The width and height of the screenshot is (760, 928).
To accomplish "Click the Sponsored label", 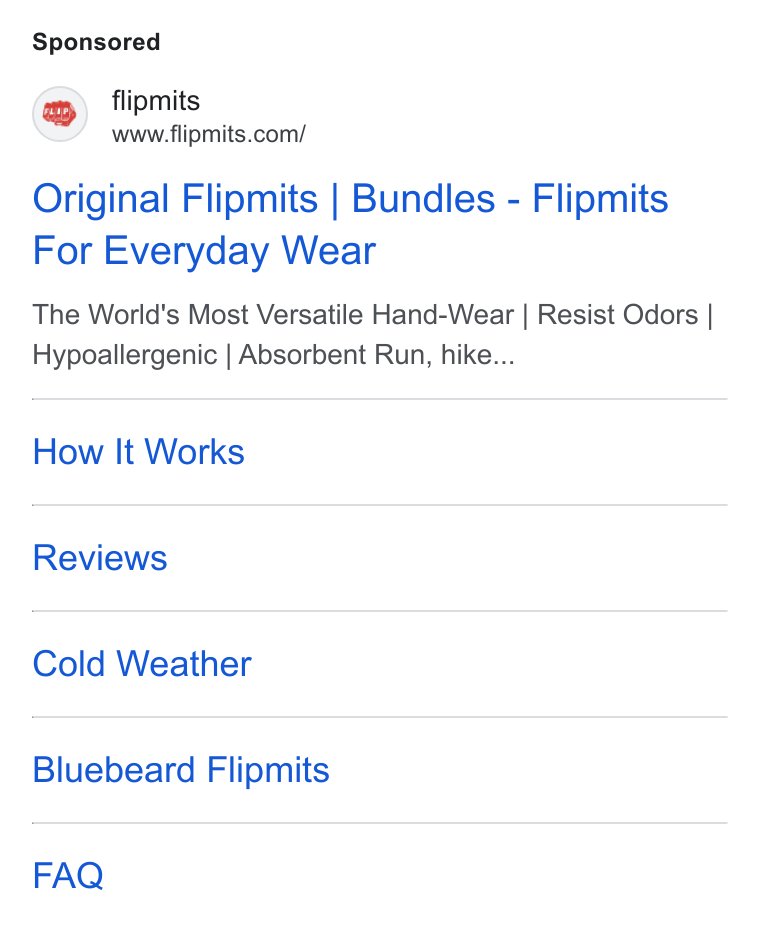I will pyautogui.click(x=96, y=42).
